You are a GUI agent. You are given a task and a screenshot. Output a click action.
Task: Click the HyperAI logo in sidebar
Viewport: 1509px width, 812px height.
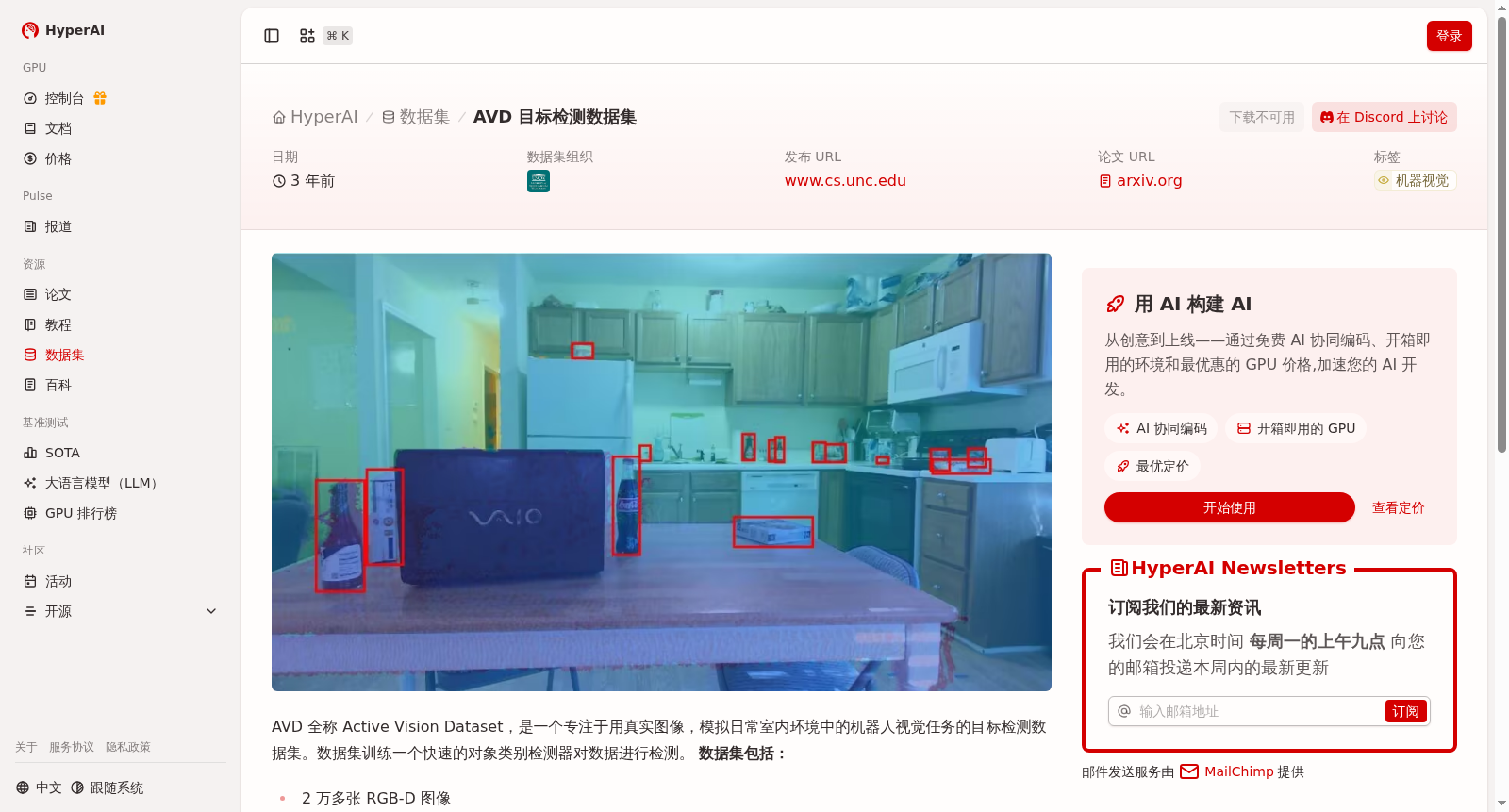pos(63,30)
